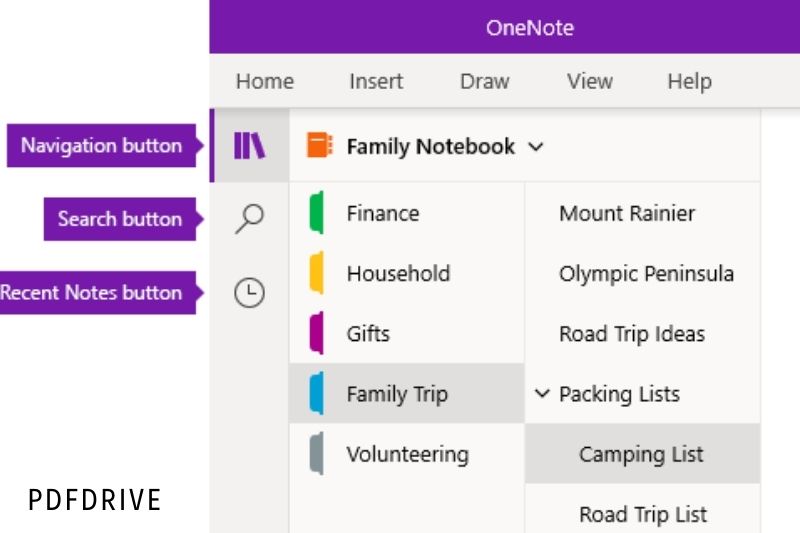The height and width of the screenshot is (533, 800).
Task: Open the Olympic Peninsula page
Action: (x=643, y=273)
